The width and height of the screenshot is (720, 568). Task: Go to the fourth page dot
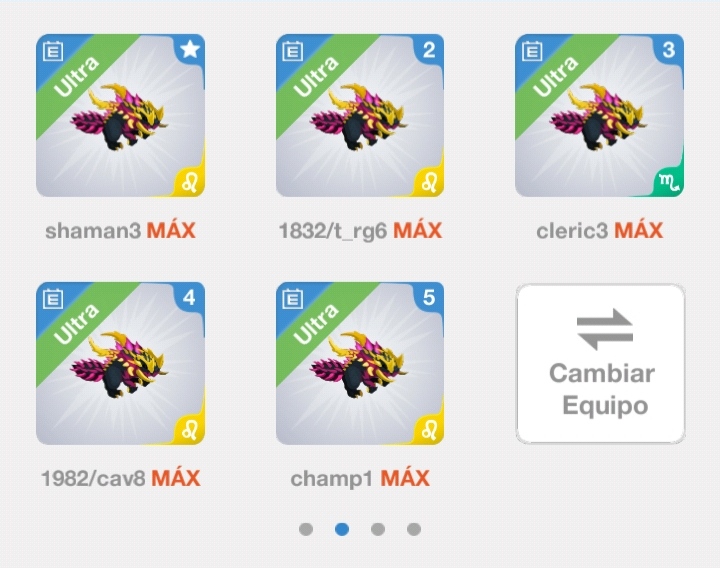414,529
